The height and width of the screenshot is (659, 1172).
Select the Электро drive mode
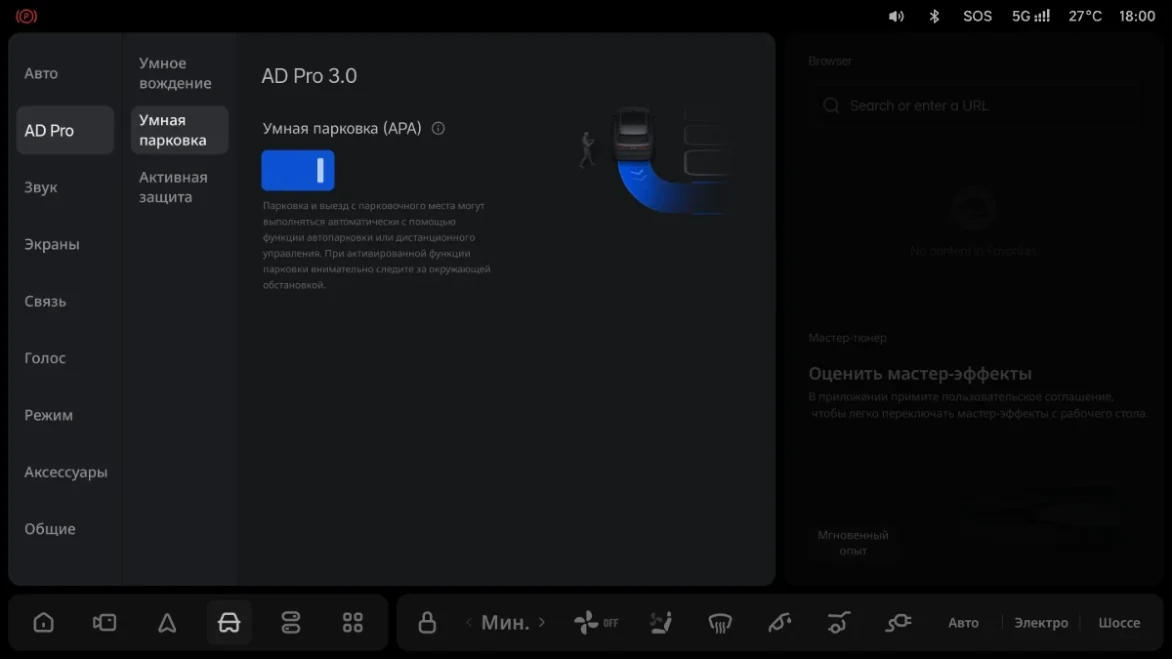tap(1041, 622)
